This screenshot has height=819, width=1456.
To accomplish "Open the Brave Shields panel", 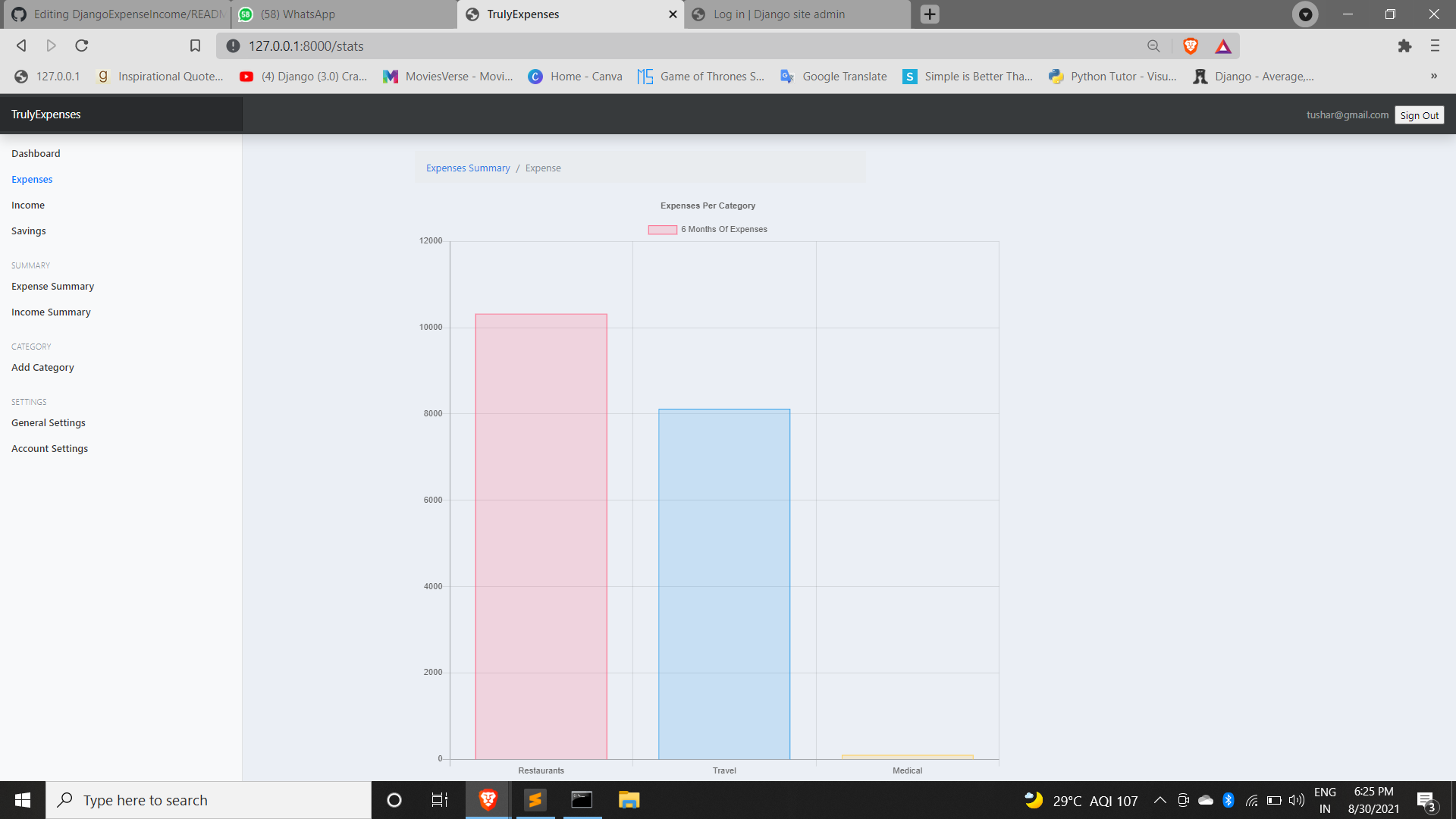I will [1190, 45].
